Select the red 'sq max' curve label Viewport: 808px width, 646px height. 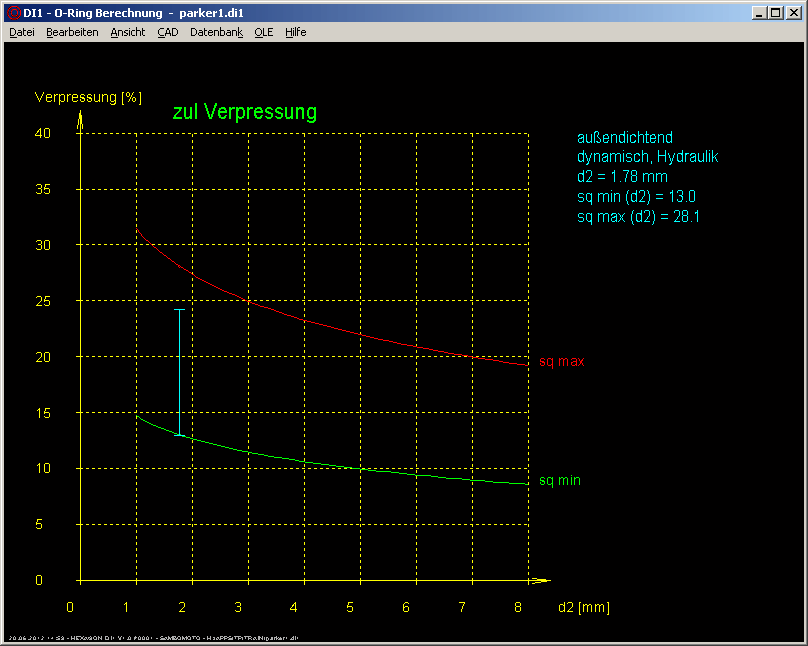click(x=561, y=361)
